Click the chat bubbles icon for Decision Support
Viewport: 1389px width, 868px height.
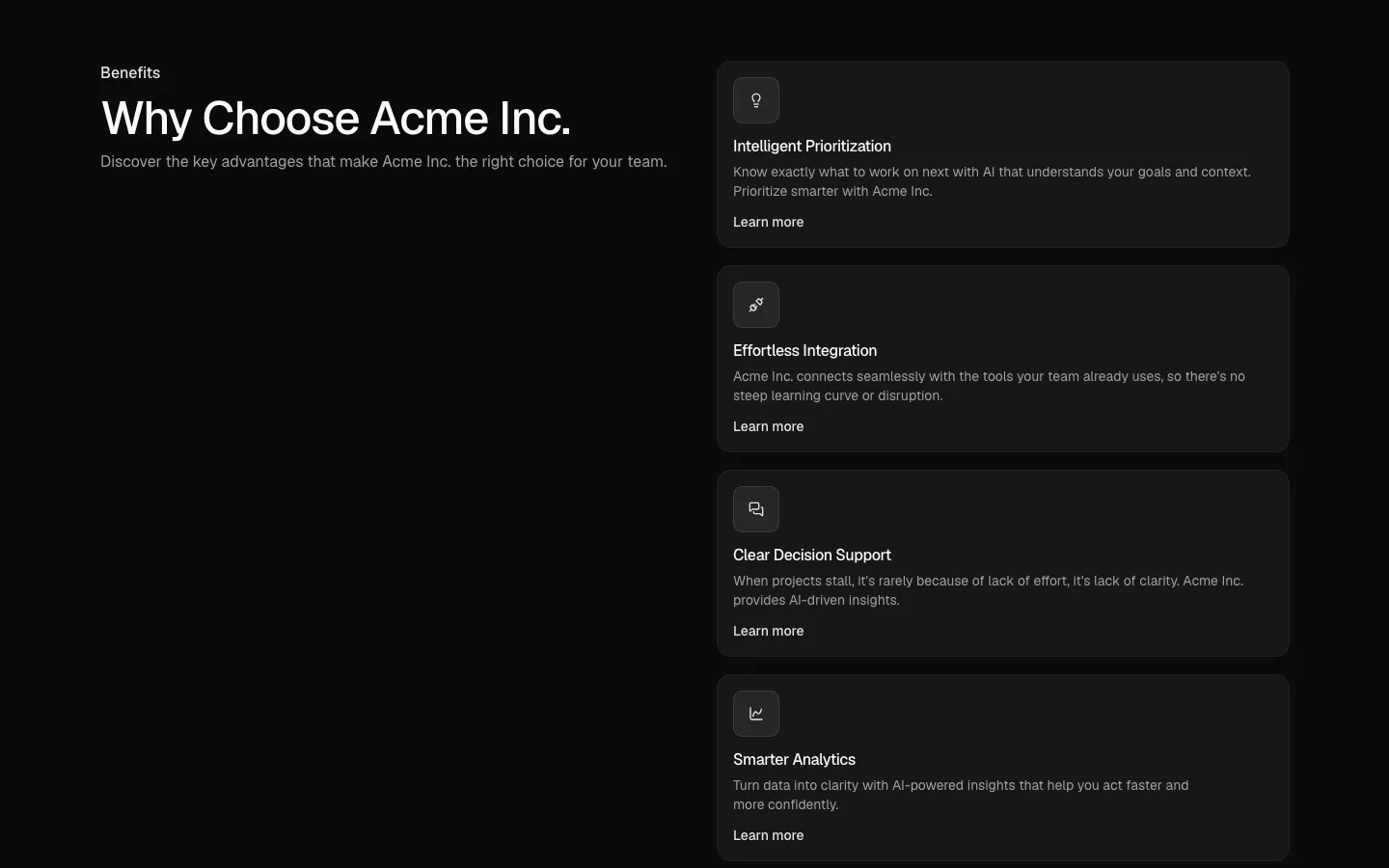[x=756, y=509]
